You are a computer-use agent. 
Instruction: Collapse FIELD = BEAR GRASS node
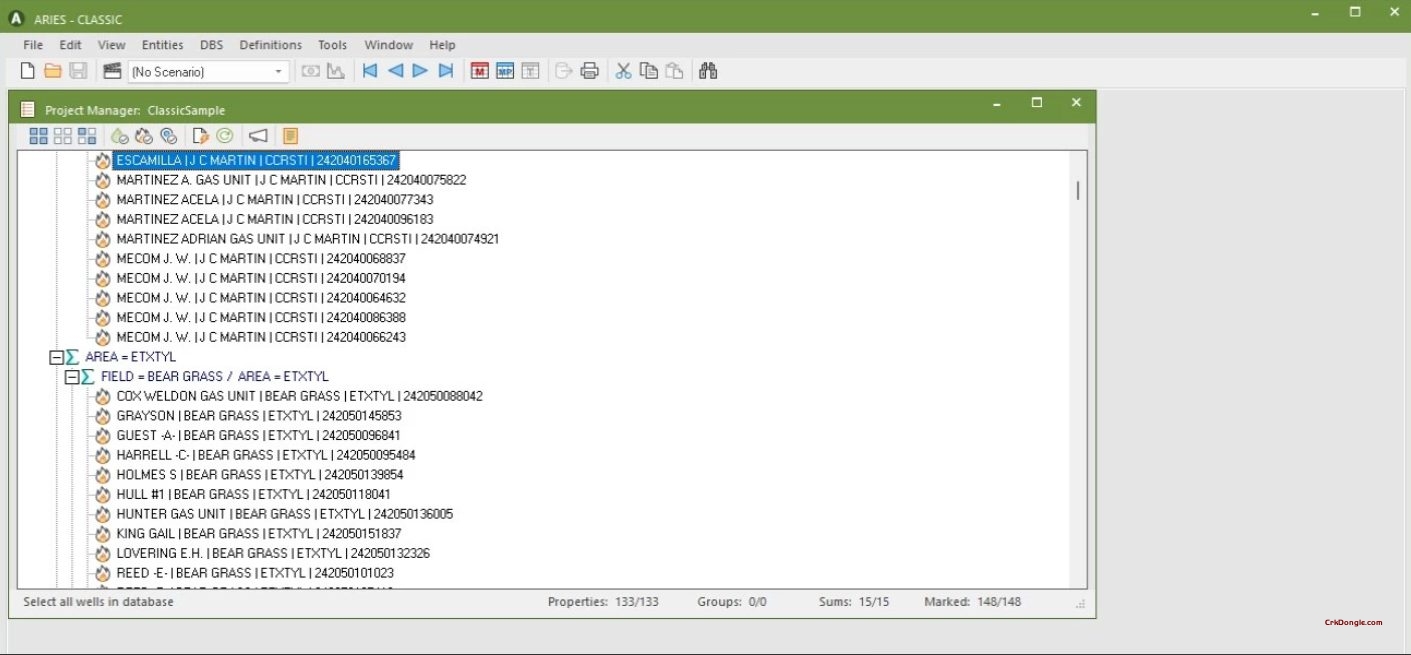pos(71,377)
